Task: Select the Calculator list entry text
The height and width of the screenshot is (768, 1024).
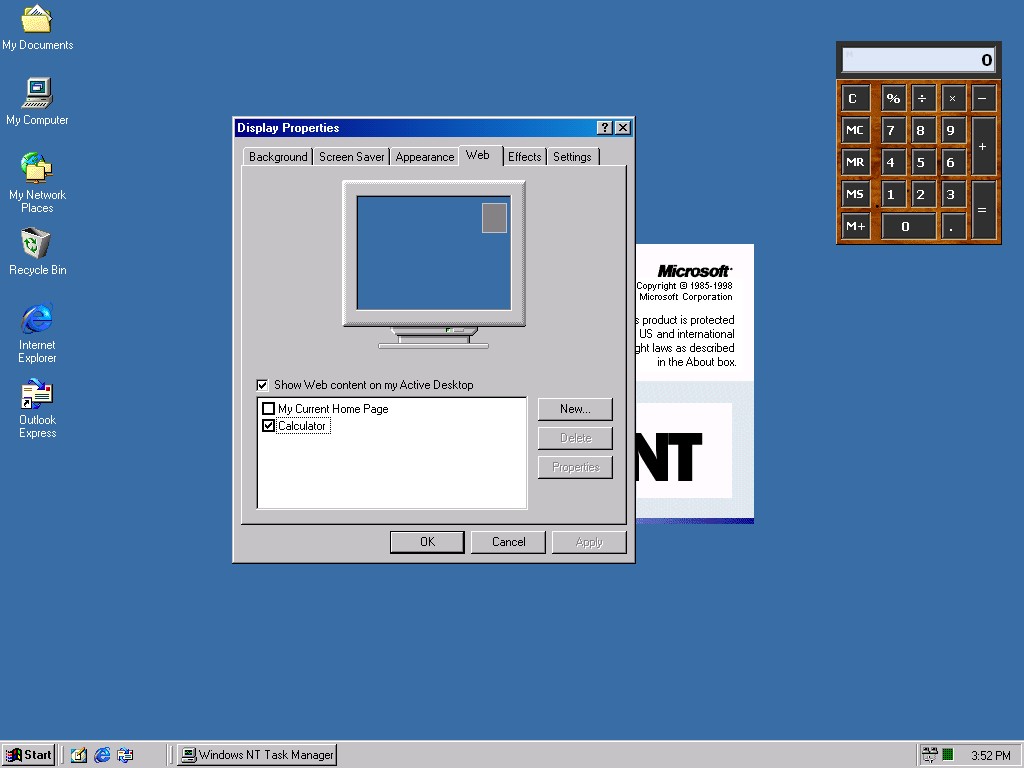Action: [302, 426]
